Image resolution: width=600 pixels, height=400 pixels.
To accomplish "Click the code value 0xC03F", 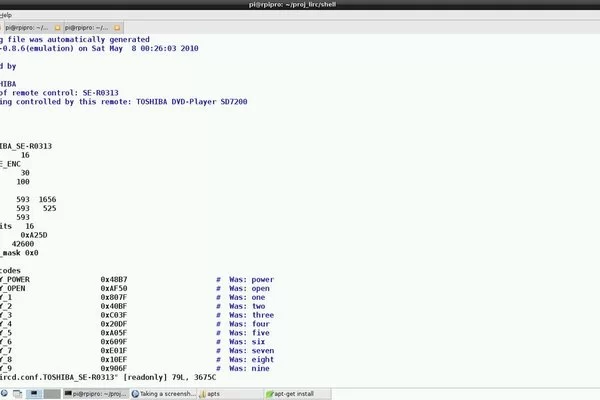I will [x=114, y=315].
